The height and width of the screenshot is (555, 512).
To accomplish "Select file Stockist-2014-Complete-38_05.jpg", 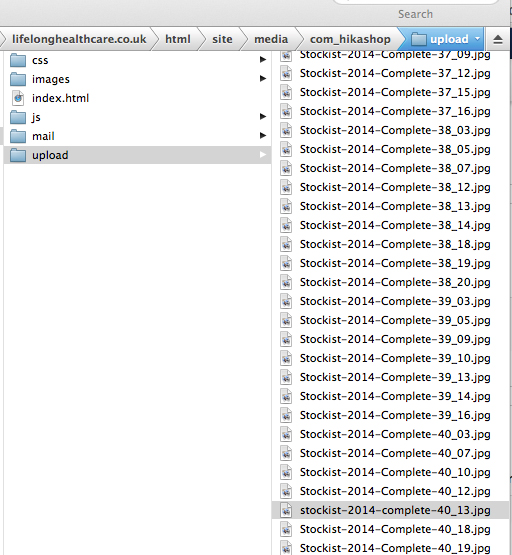I will [x=395, y=149].
